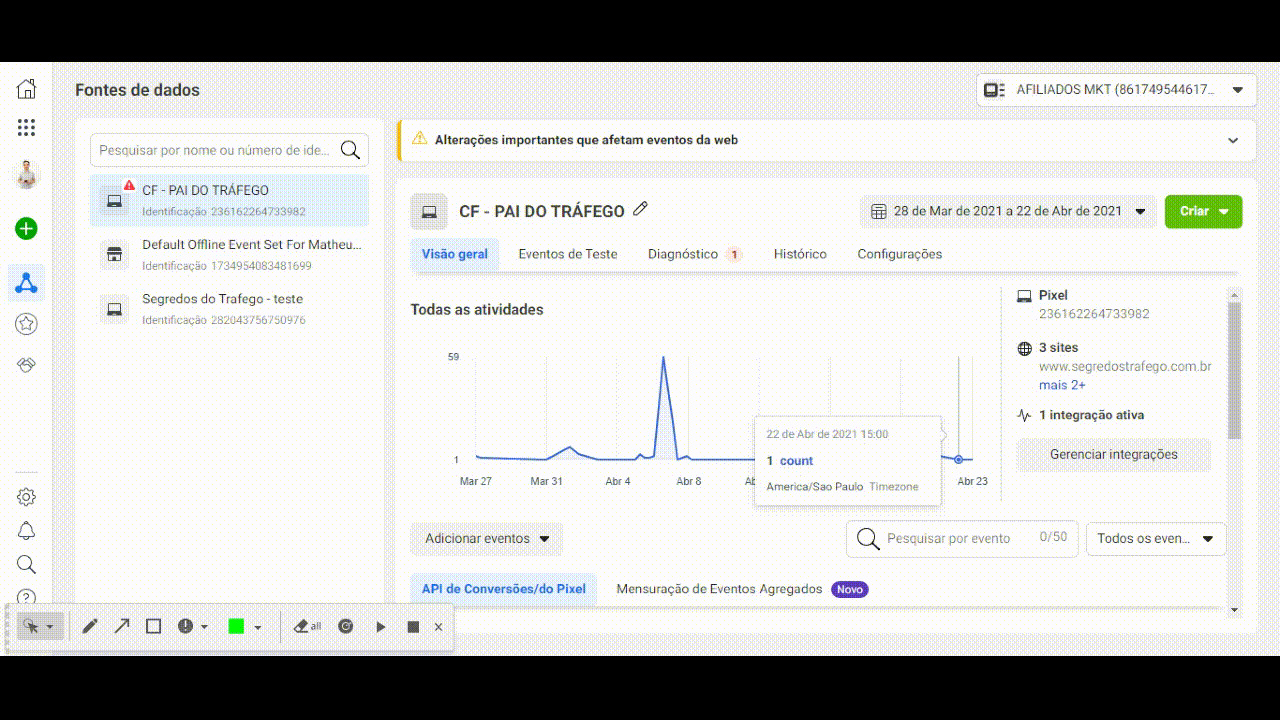Switch to Visão geral tab
1280x720 pixels.
[x=455, y=254]
